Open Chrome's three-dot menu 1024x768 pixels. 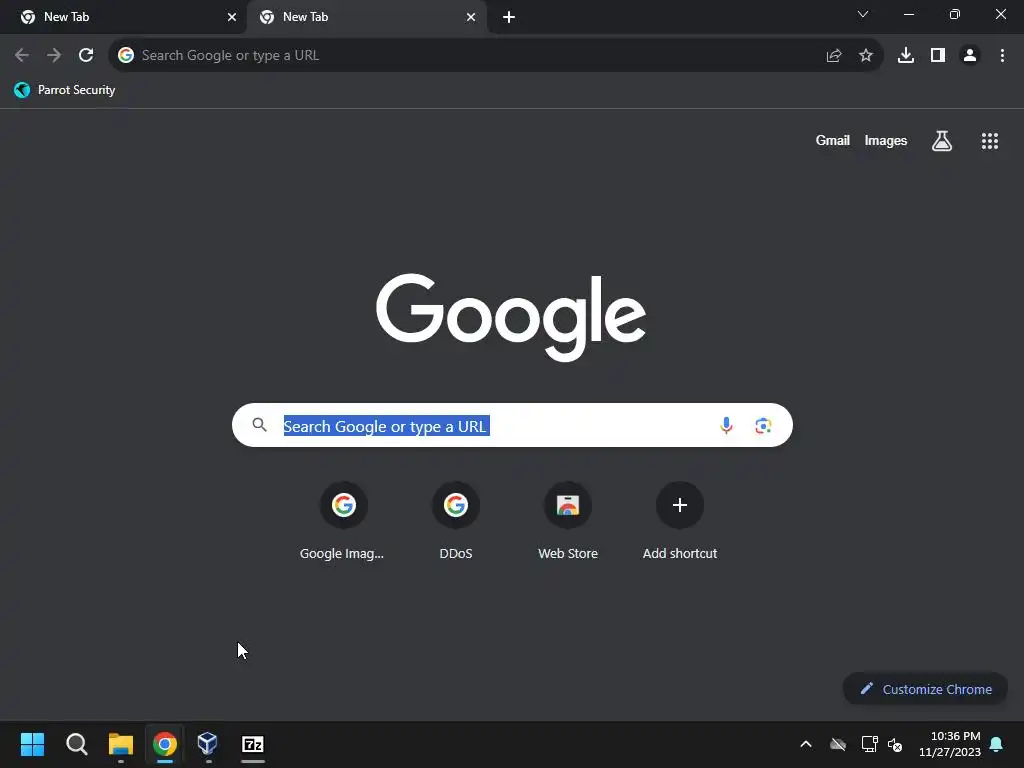click(1002, 56)
